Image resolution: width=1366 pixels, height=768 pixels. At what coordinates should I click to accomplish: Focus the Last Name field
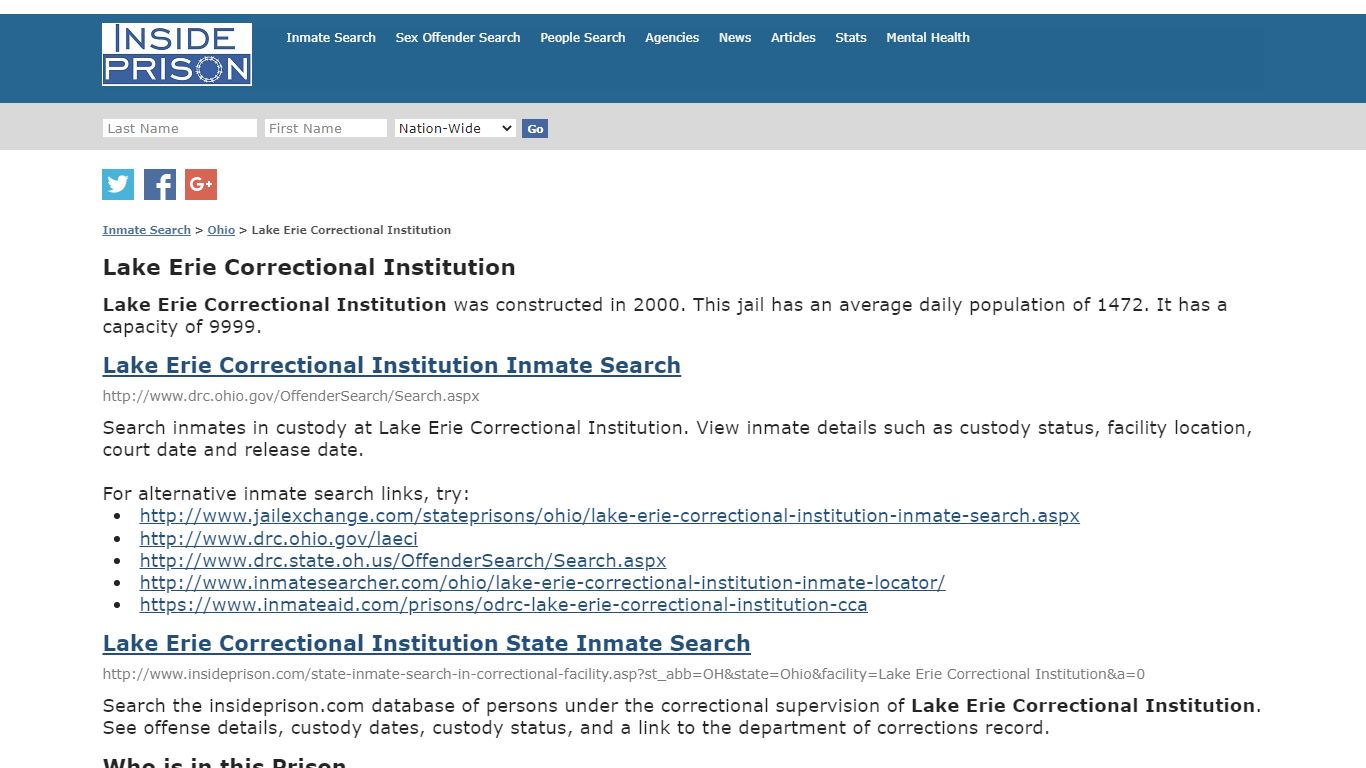(x=180, y=128)
